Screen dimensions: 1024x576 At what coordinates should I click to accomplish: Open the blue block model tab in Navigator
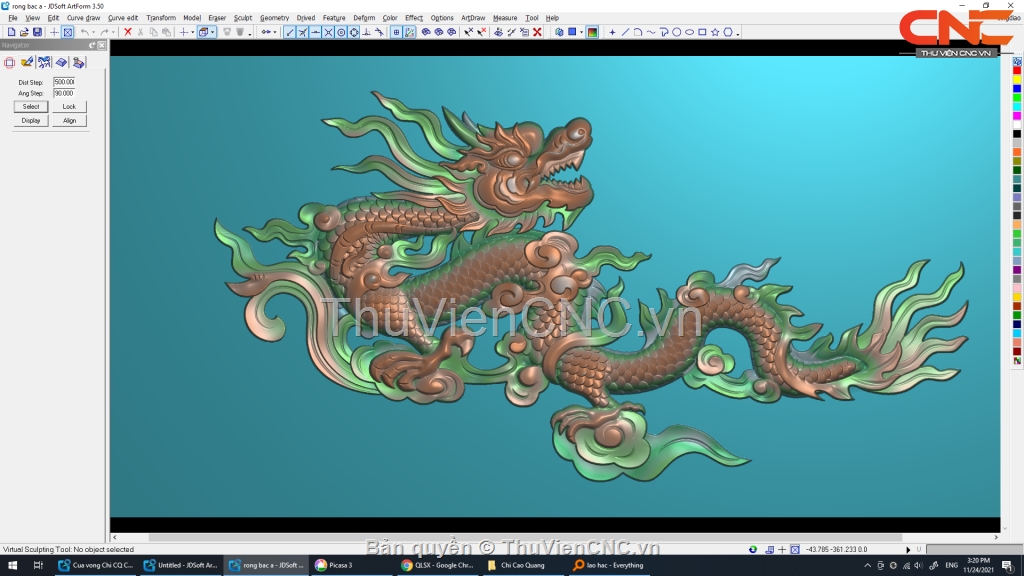61,62
